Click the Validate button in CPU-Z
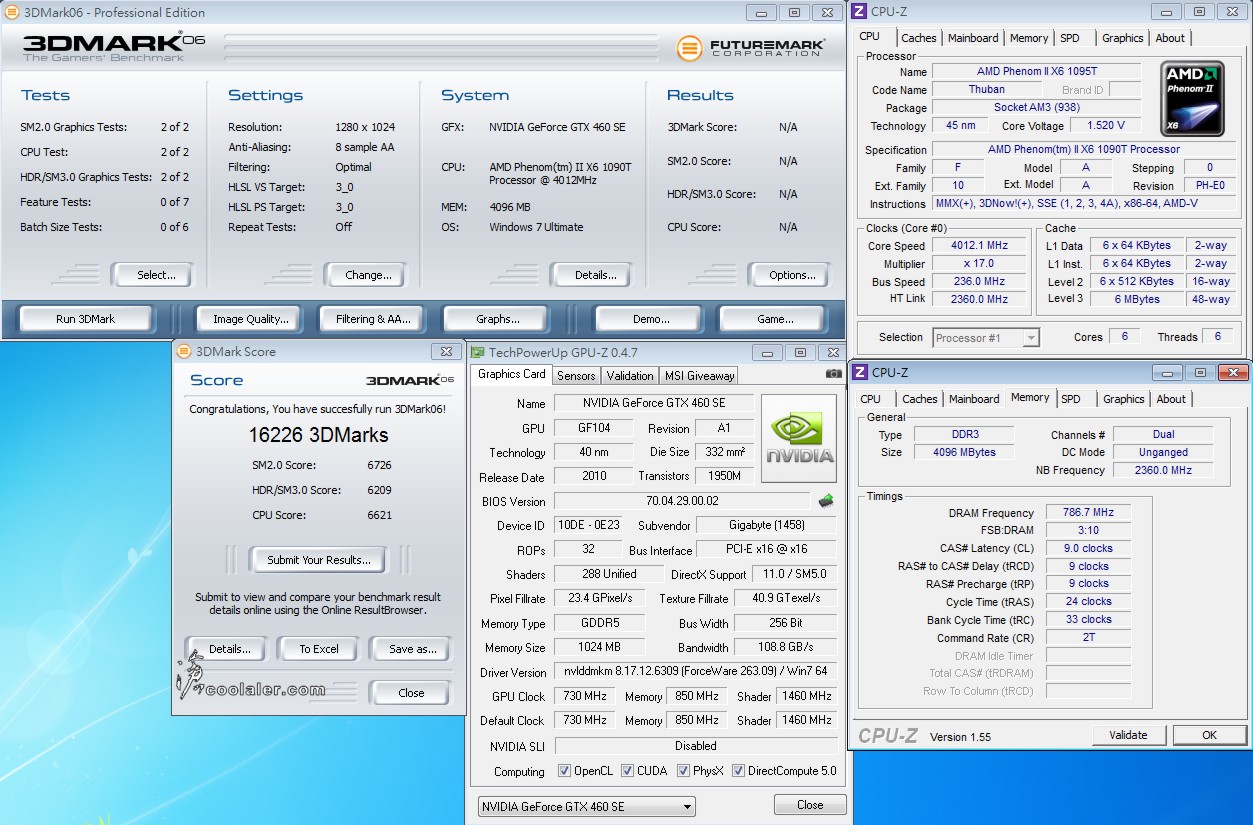 click(1128, 735)
